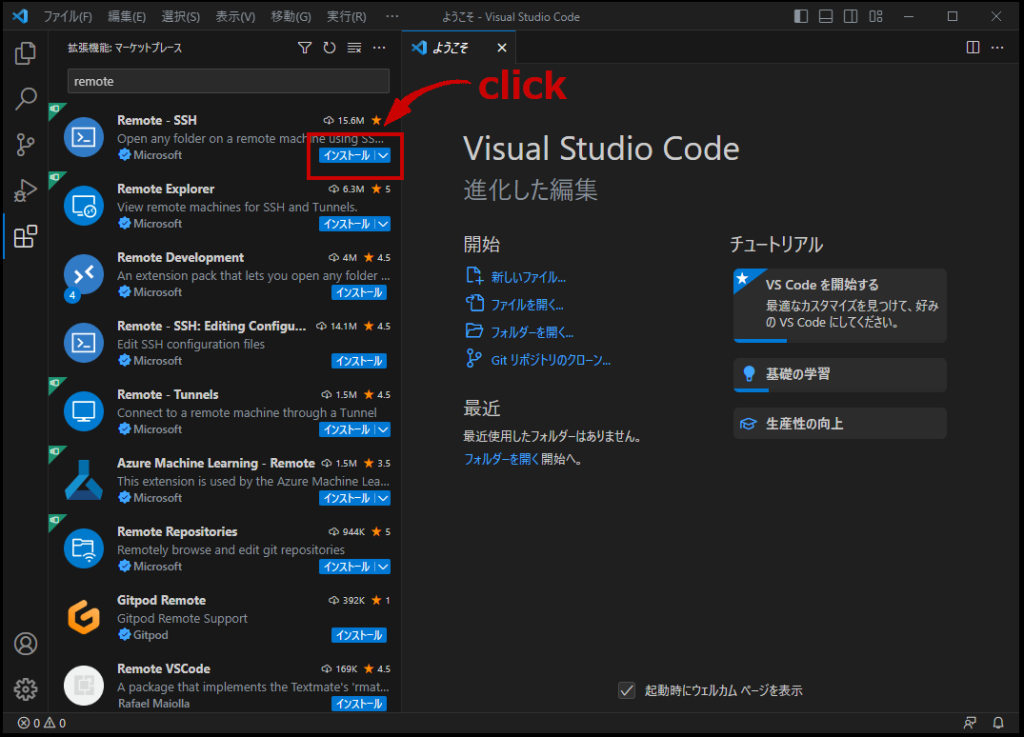Click the notifications bell in status bar
The width and height of the screenshot is (1024, 737).
click(x=997, y=723)
